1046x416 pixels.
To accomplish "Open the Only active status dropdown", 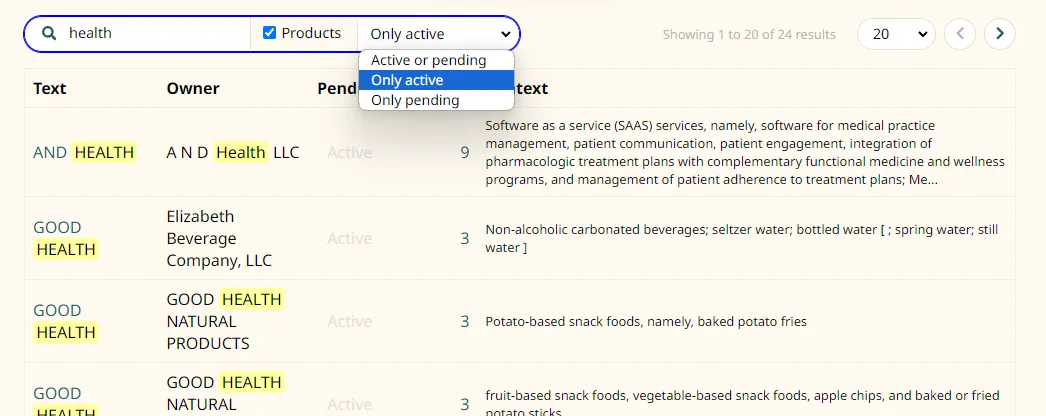I will pyautogui.click(x=438, y=34).
